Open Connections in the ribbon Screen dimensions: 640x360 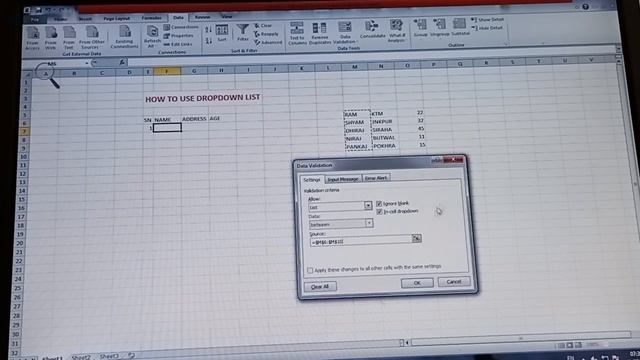(x=181, y=27)
